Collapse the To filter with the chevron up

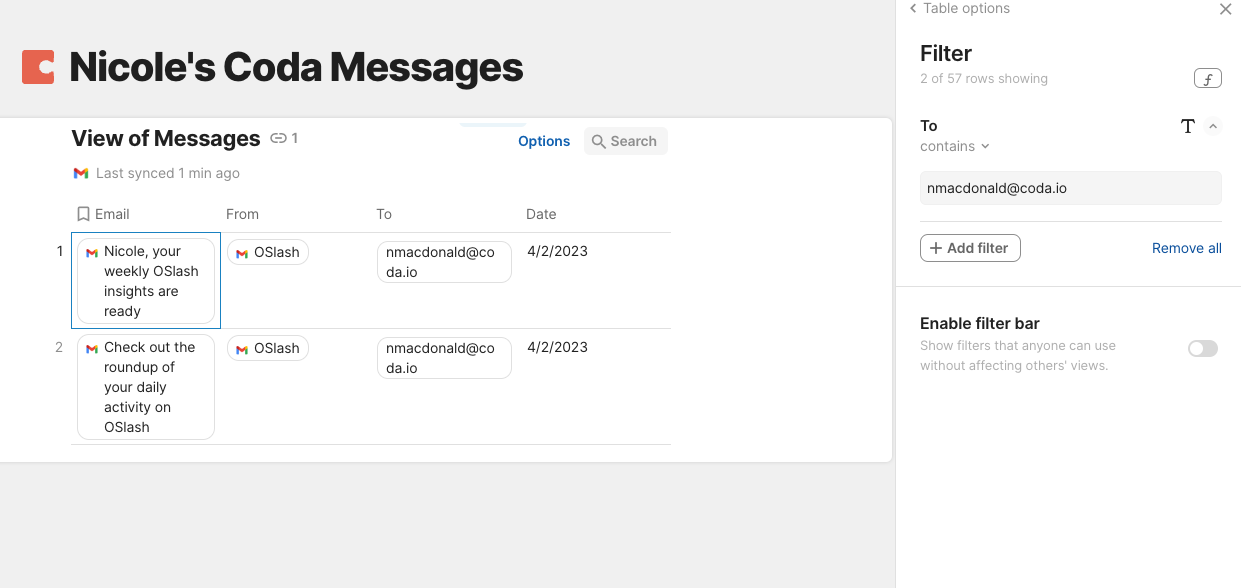(1213, 126)
